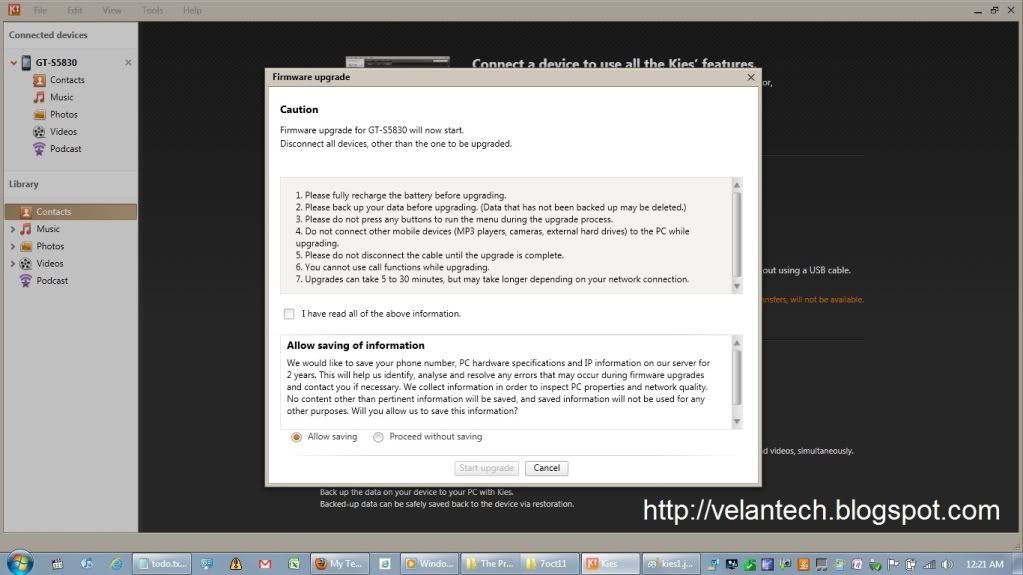Click the 'Library' section header
Viewport: 1023px width, 575px height.
point(23,184)
